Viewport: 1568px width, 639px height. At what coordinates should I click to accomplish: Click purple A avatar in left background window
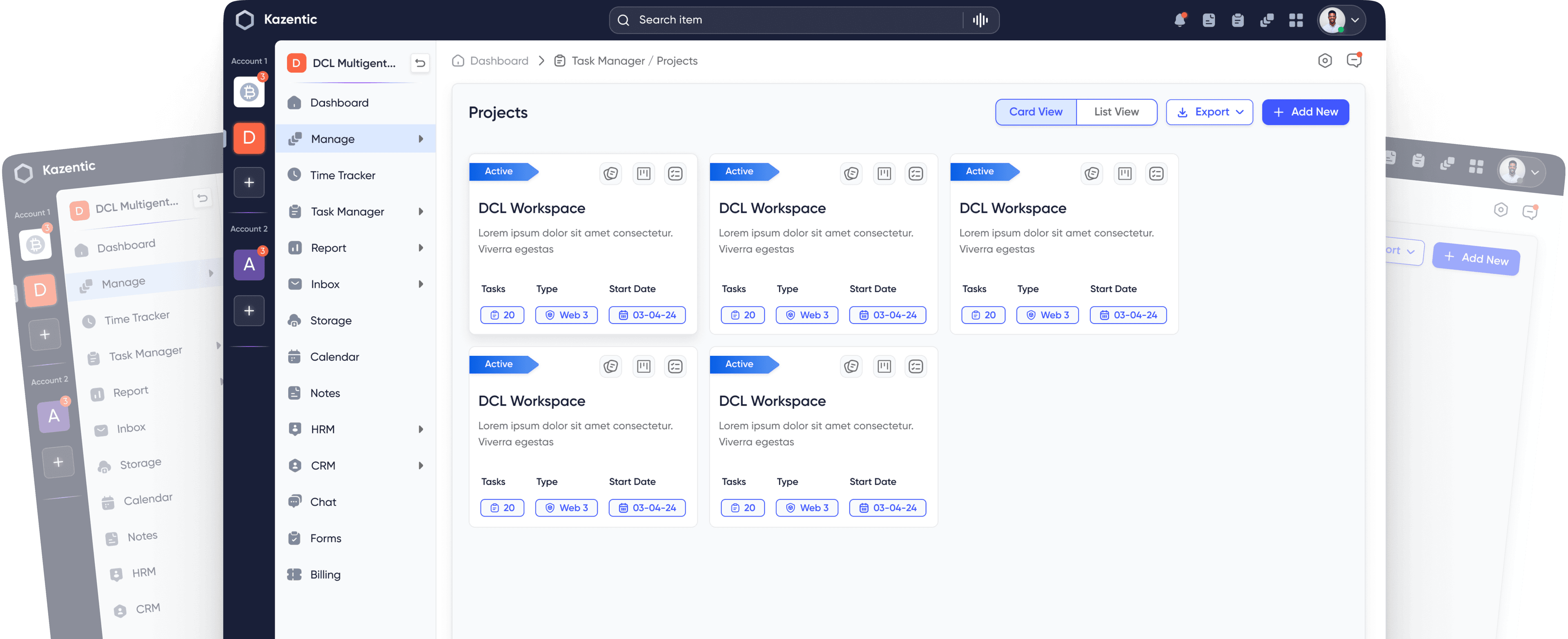coord(53,416)
